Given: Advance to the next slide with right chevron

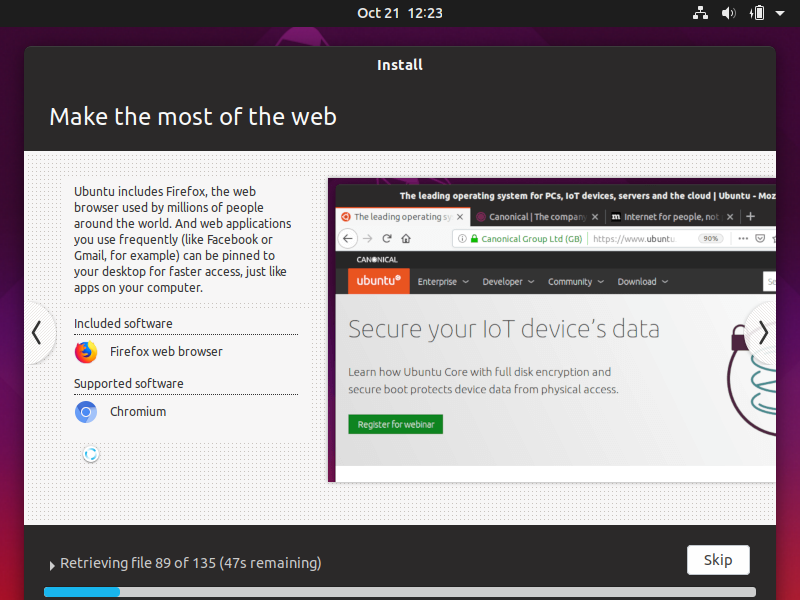Looking at the screenshot, I should (x=763, y=333).
